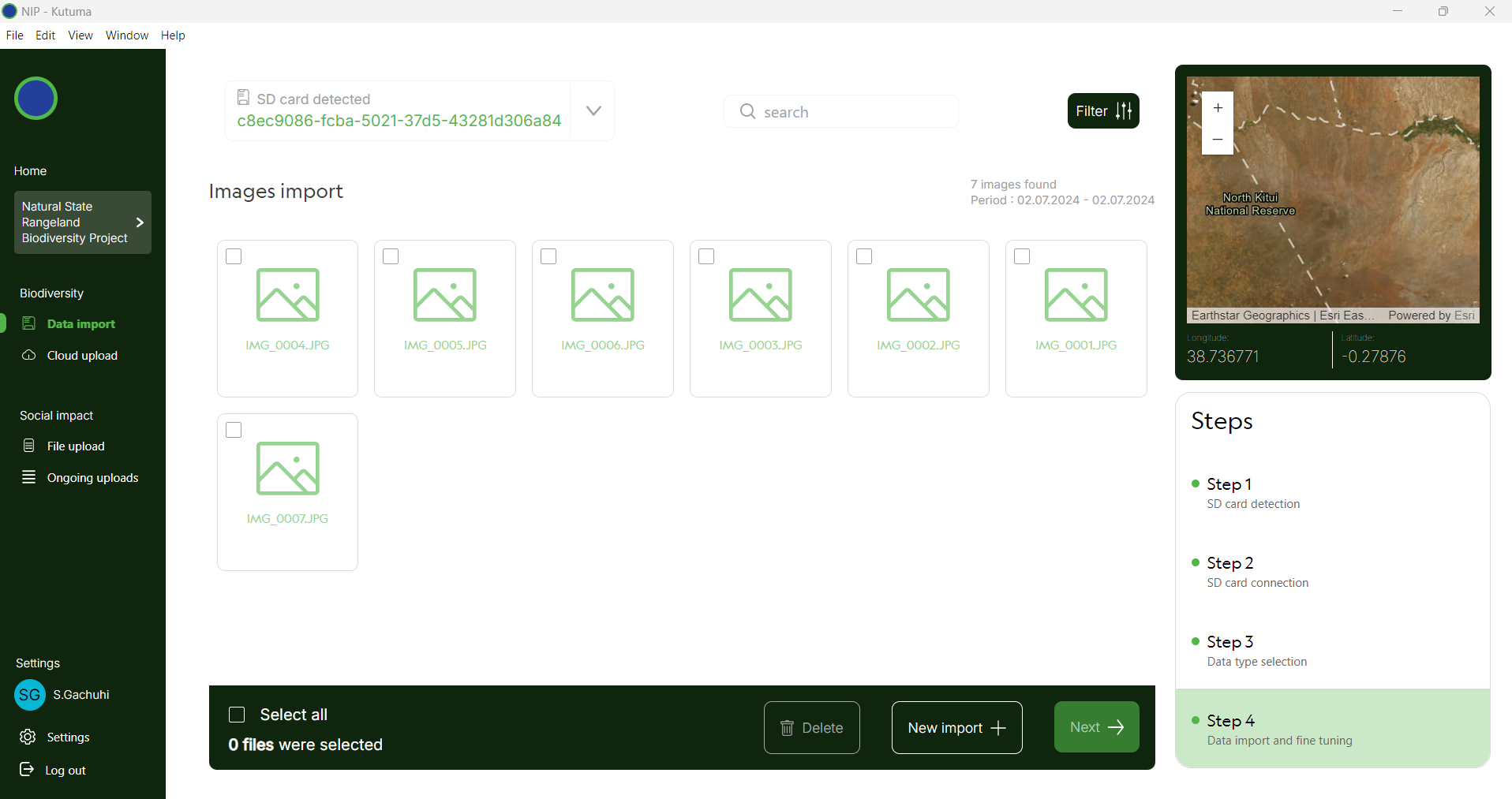Open the Window menu

pos(127,35)
